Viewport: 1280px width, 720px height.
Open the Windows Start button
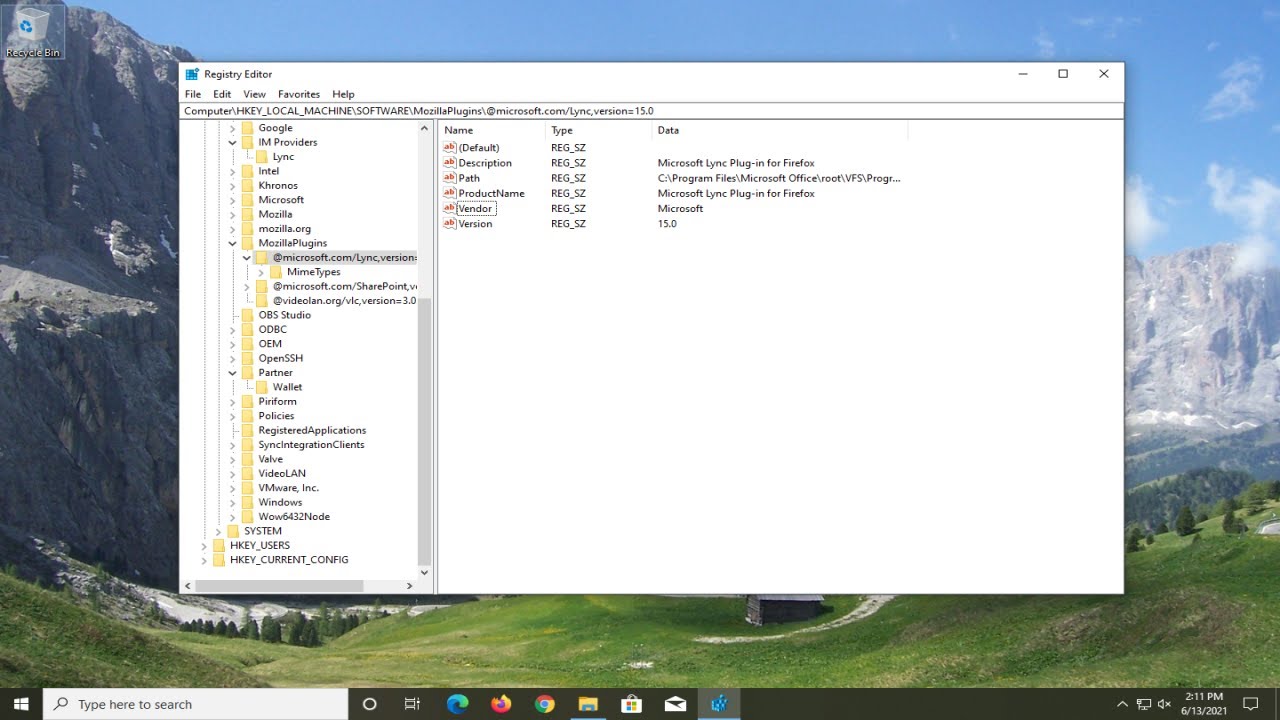tap(21, 704)
